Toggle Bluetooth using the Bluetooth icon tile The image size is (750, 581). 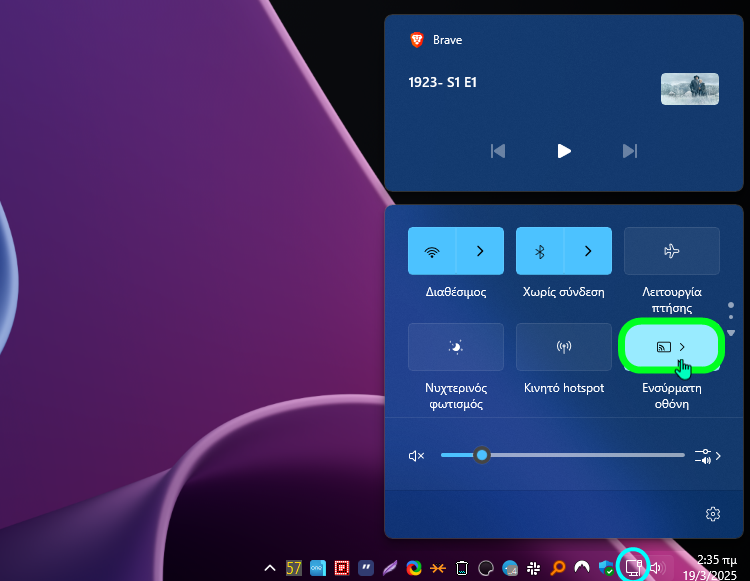(x=540, y=251)
